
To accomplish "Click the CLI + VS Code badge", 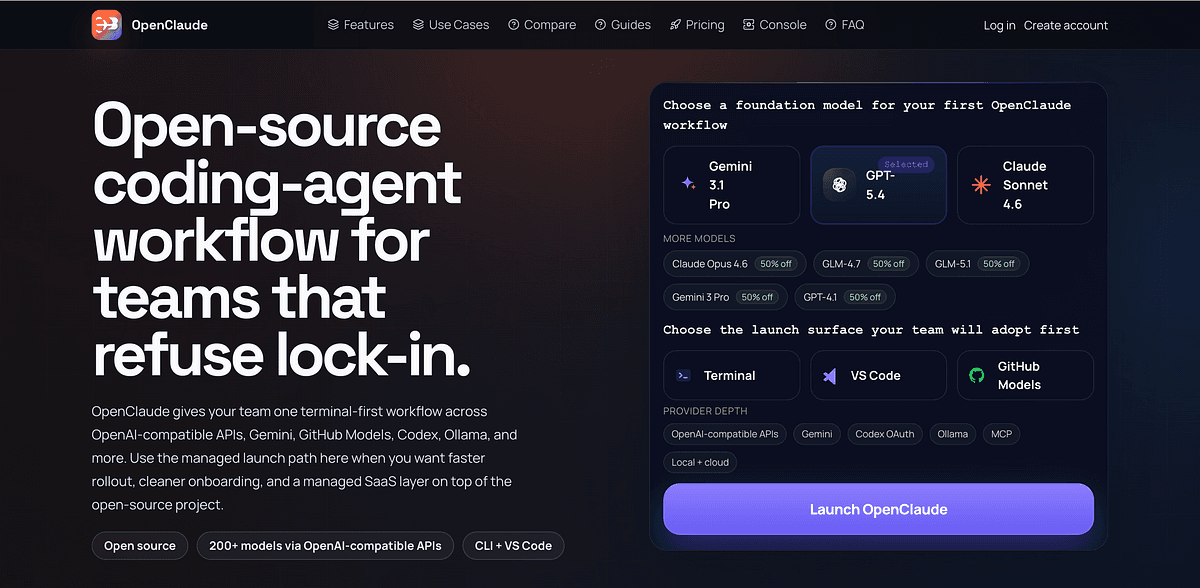I will pyautogui.click(x=513, y=545).
